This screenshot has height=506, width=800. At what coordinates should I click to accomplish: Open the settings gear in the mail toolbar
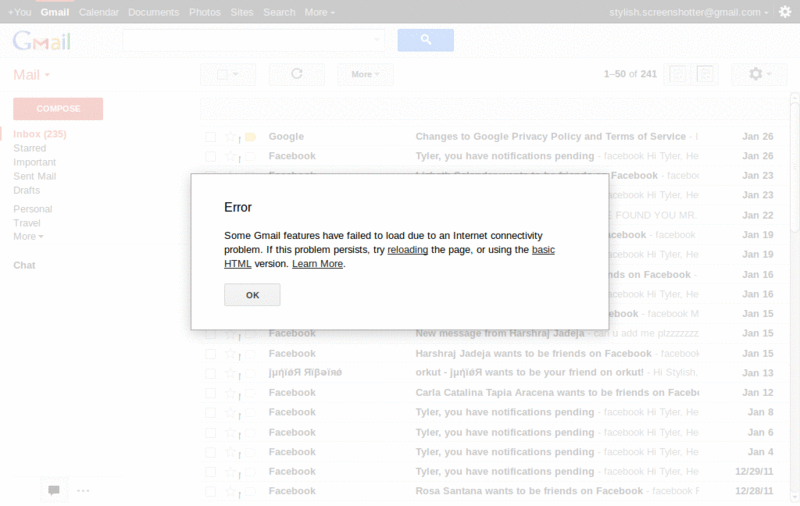pyautogui.click(x=759, y=74)
